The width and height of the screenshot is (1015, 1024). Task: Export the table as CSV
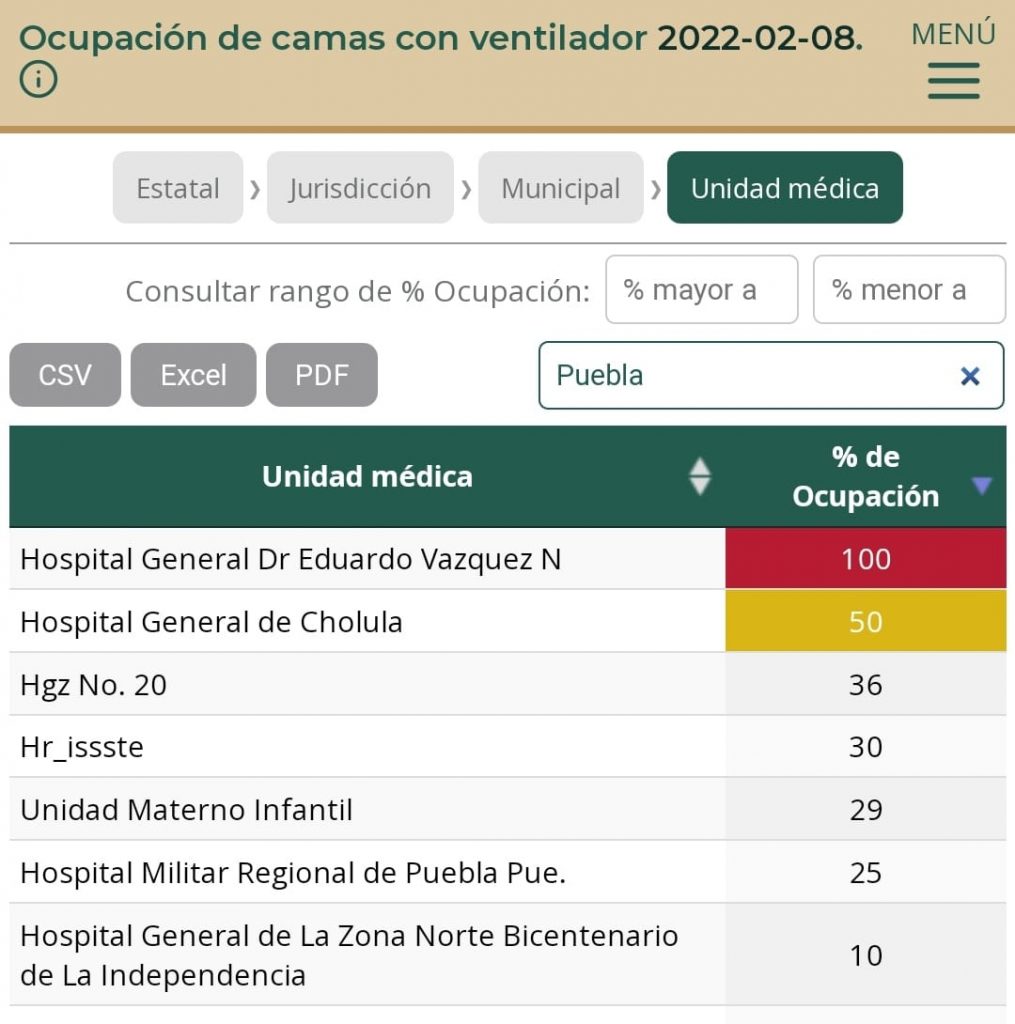(x=64, y=374)
